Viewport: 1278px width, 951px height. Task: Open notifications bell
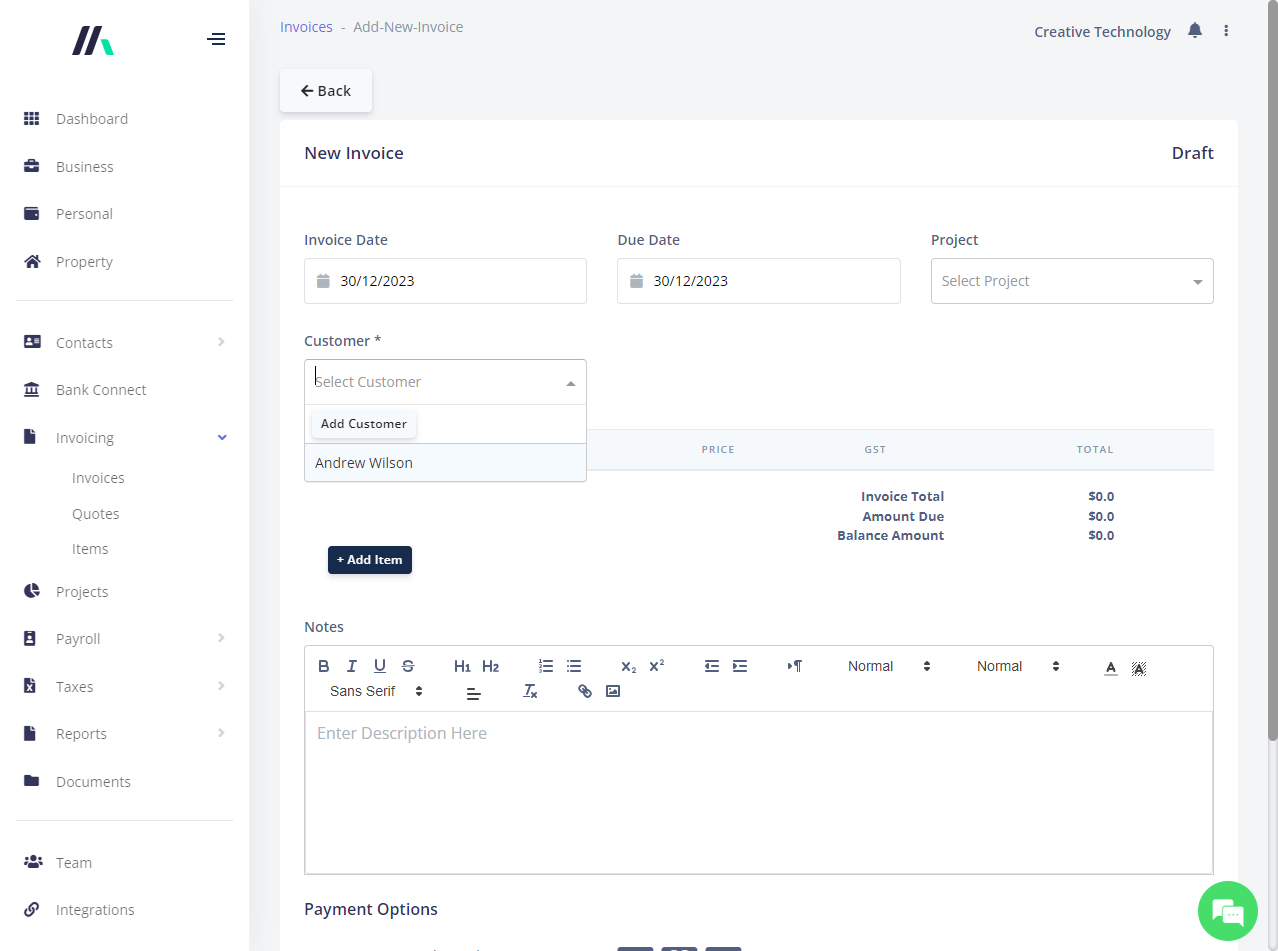(1195, 31)
